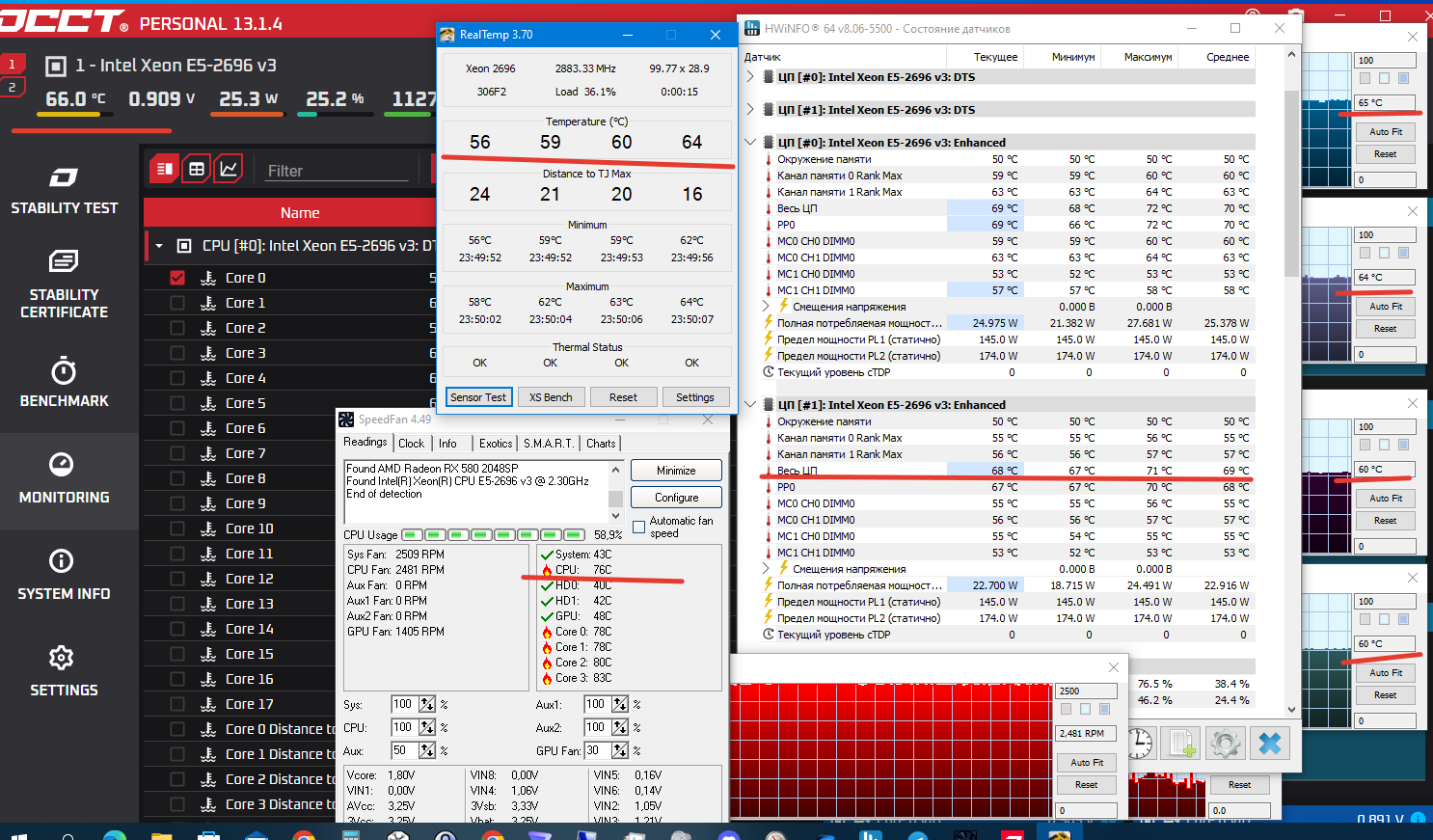The height and width of the screenshot is (840, 1433).
Task: Run XS Bench in RealTemp
Action: click(551, 397)
